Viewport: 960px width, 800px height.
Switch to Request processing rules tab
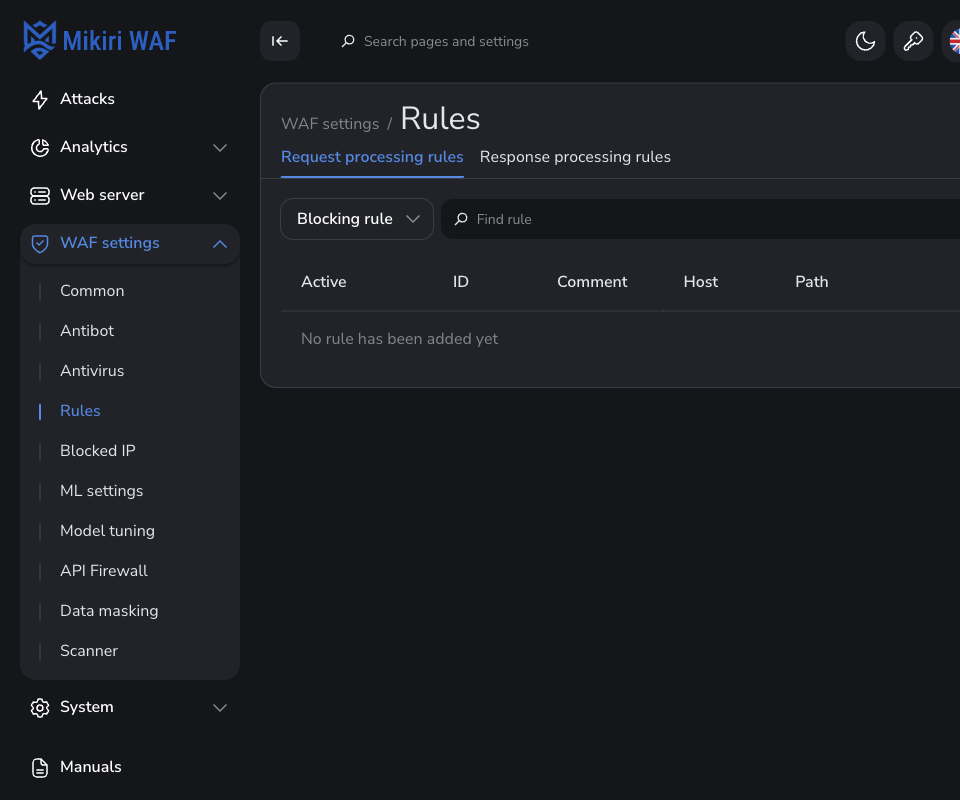[x=372, y=157]
